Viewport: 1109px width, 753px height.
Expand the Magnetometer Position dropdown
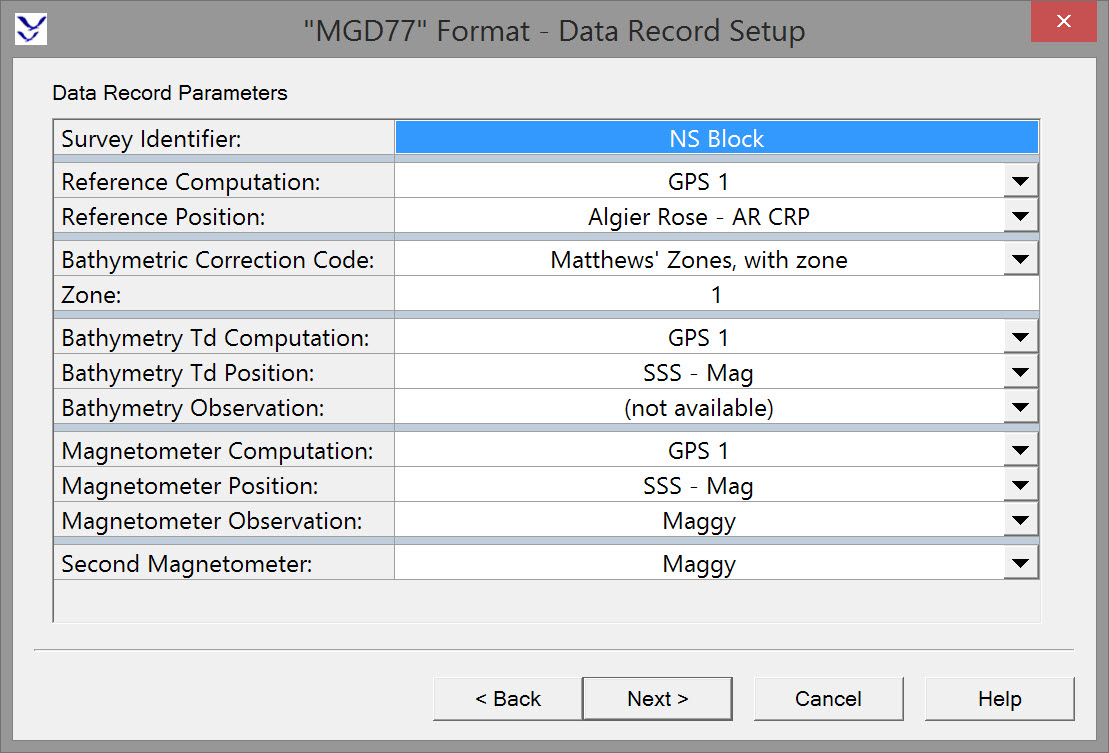point(1020,486)
